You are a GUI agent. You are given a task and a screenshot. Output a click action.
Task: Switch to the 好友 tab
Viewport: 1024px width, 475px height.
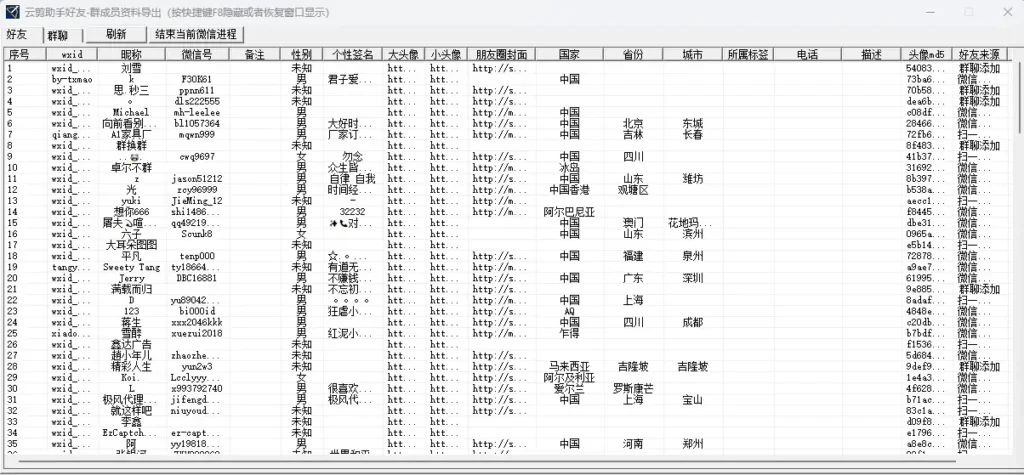click(x=17, y=35)
